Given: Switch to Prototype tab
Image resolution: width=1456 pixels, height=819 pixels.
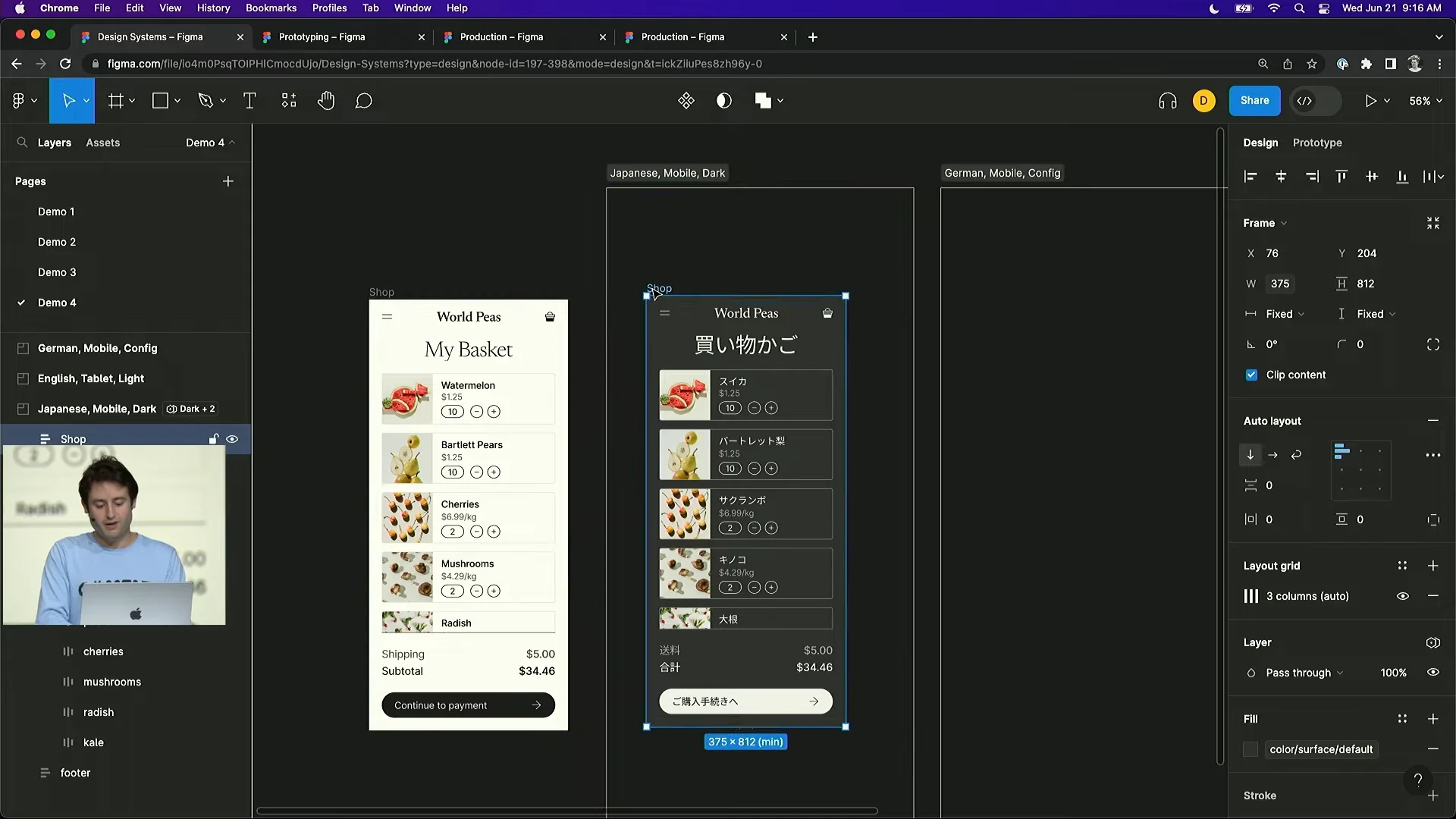Looking at the screenshot, I should [x=1316, y=143].
